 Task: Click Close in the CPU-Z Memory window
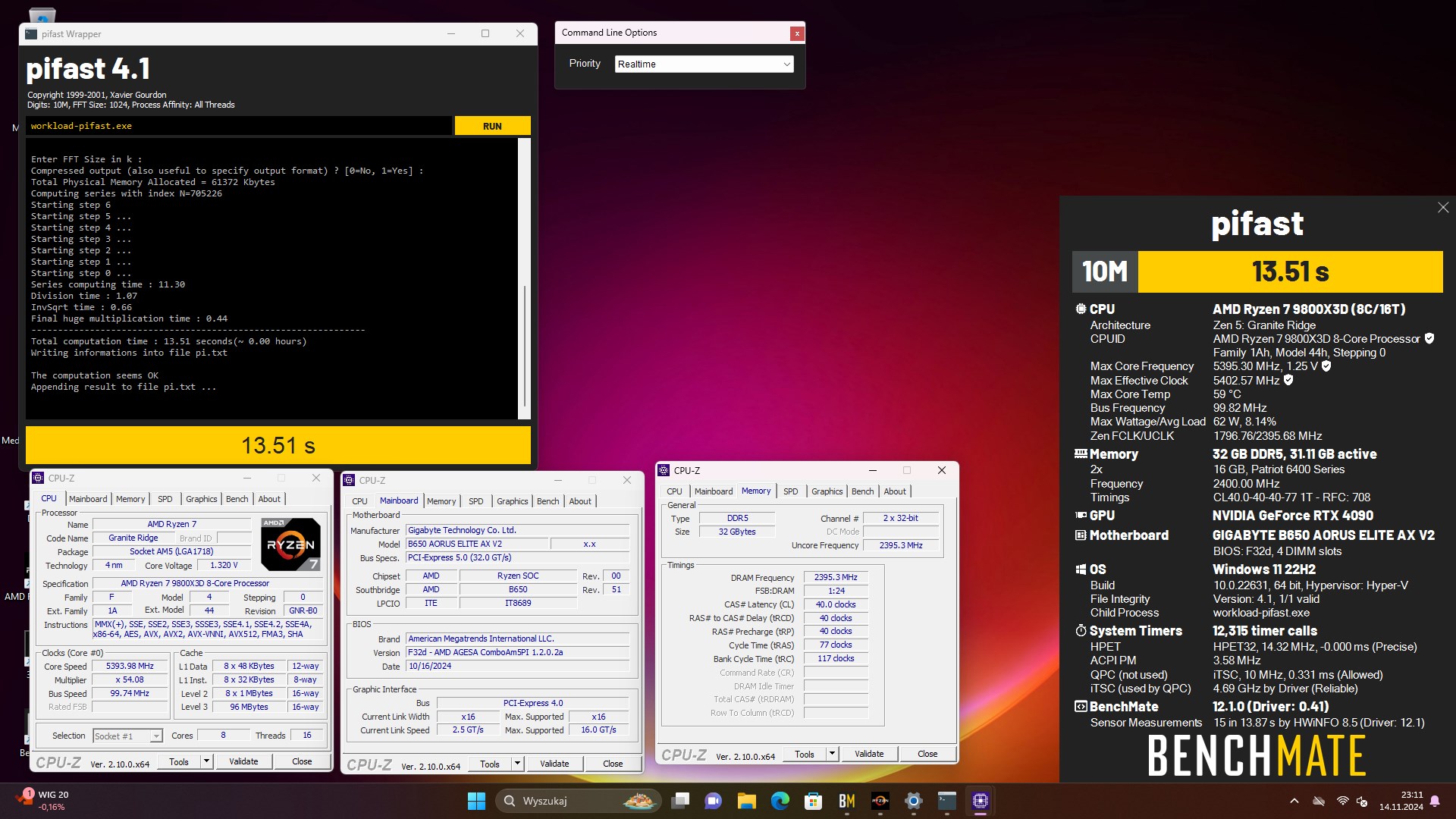(927, 755)
